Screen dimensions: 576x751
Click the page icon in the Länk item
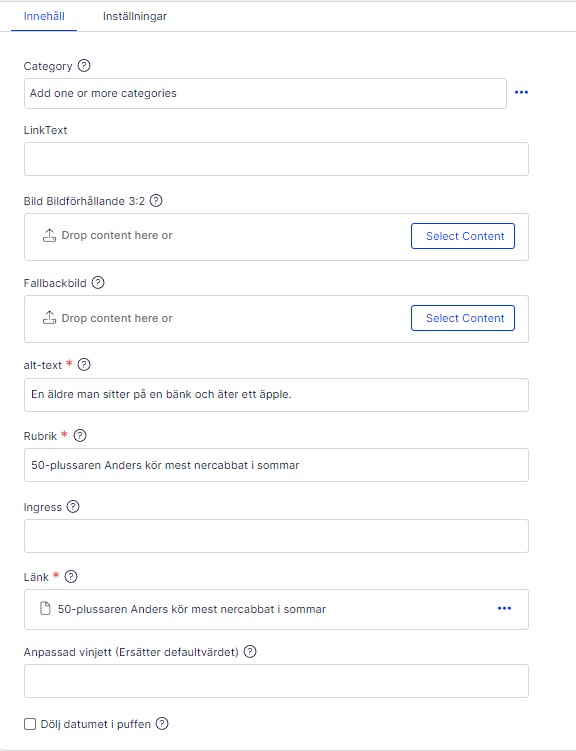coord(45,609)
